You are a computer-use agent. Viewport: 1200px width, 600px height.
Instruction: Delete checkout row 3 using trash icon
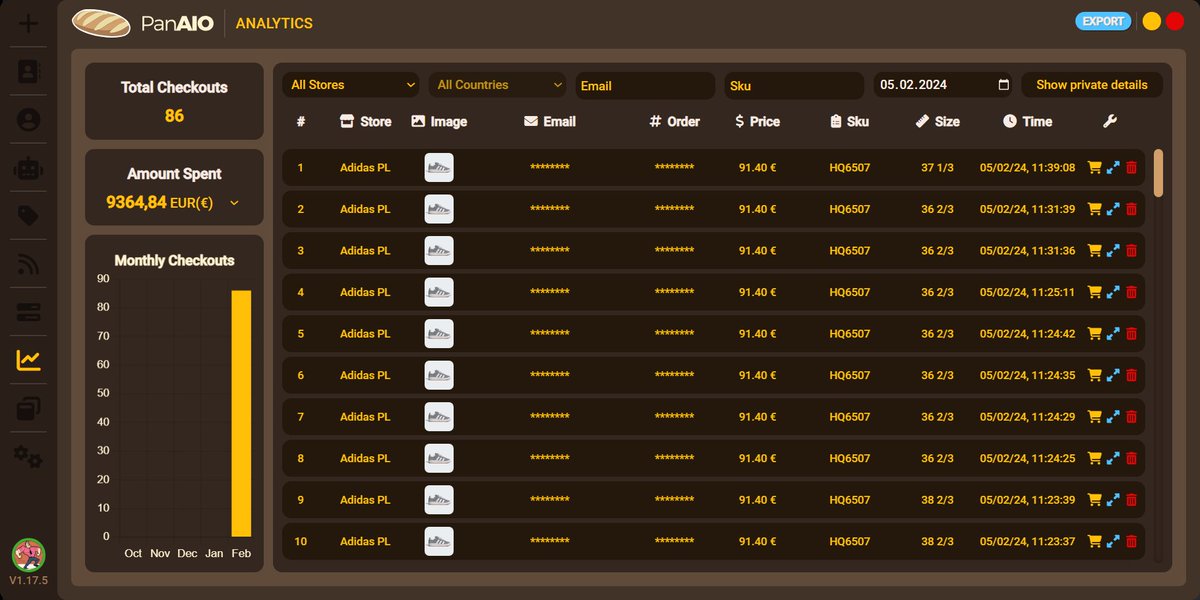coord(1131,251)
